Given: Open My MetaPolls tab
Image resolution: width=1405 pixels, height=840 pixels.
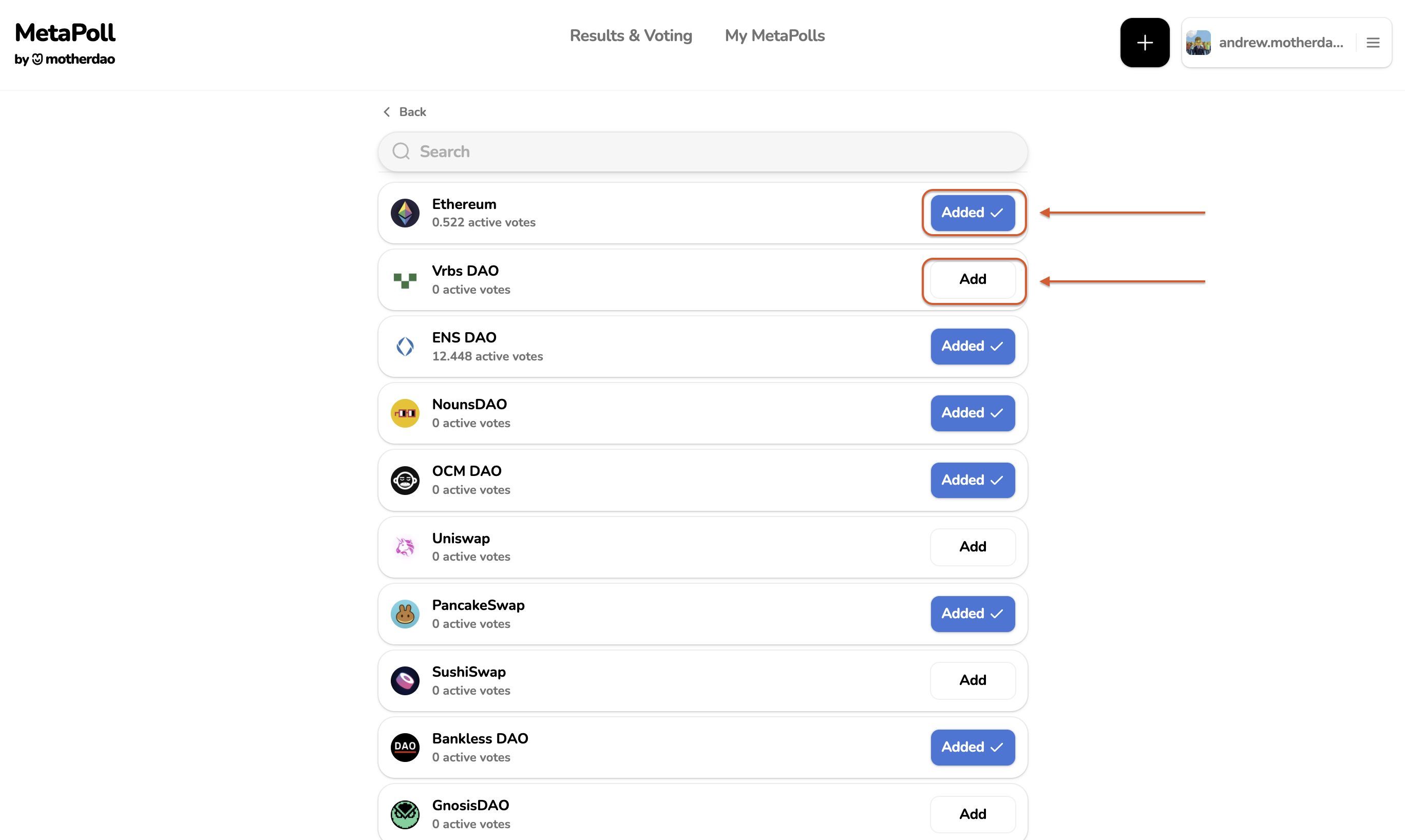Looking at the screenshot, I should click(774, 35).
